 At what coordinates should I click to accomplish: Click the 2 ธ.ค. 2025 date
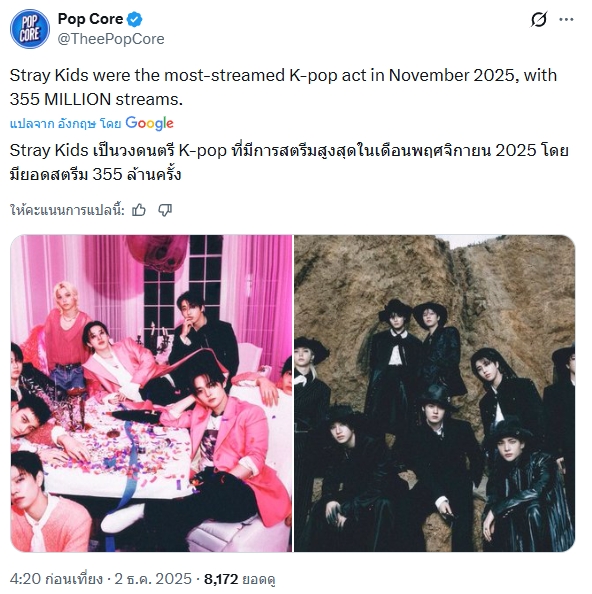click(153, 579)
